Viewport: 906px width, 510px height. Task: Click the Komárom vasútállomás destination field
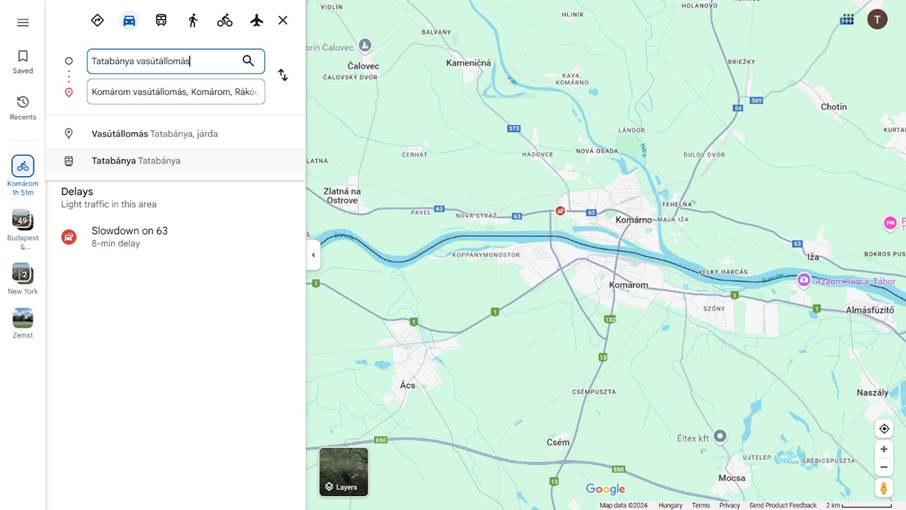175,92
